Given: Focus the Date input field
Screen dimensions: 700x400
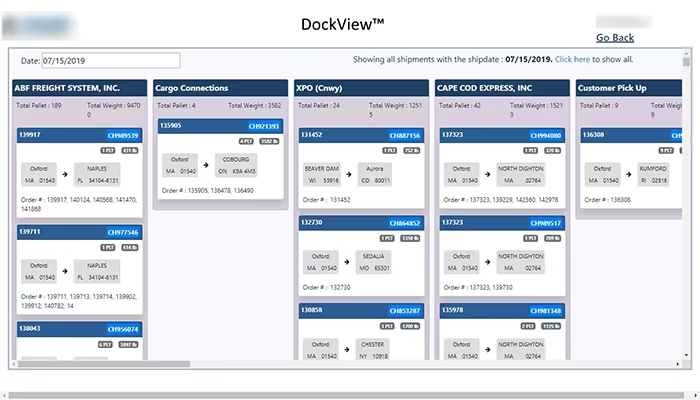Looking at the screenshot, I should click(111, 61).
